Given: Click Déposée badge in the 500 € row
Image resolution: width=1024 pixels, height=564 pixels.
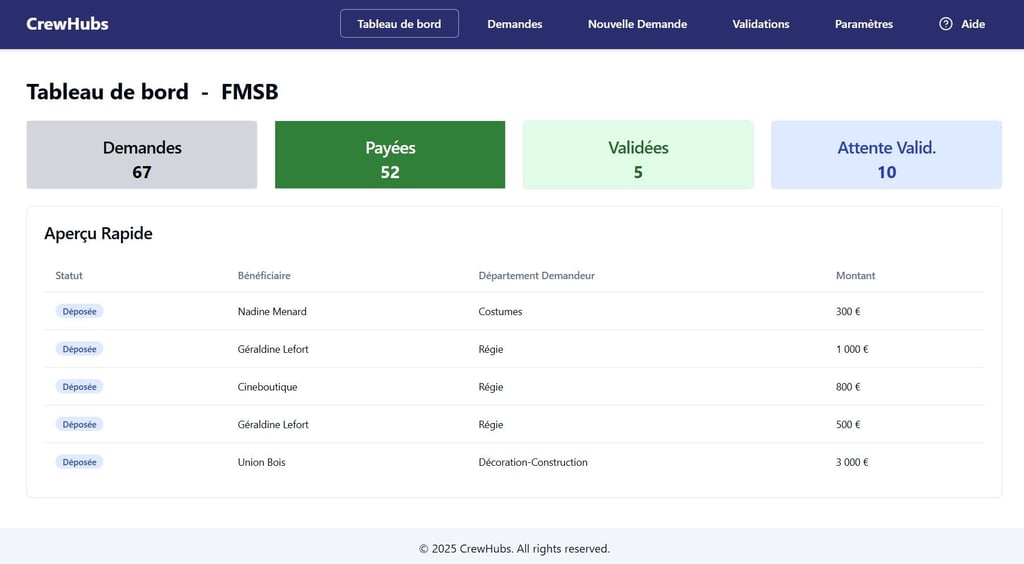Looking at the screenshot, I should [x=79, y=424].
